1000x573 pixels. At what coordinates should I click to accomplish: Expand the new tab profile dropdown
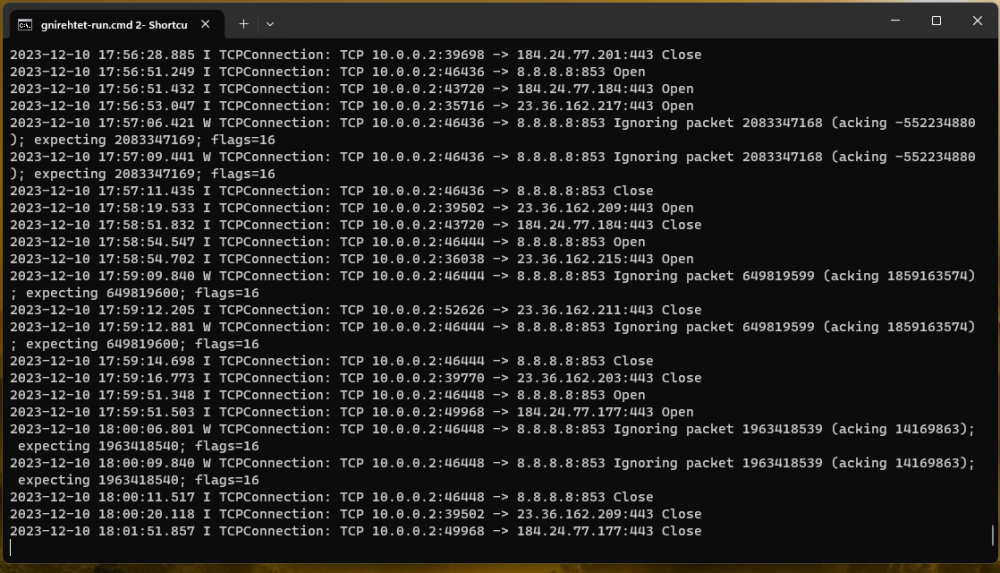pyautogui.click(x=270, y=22)
